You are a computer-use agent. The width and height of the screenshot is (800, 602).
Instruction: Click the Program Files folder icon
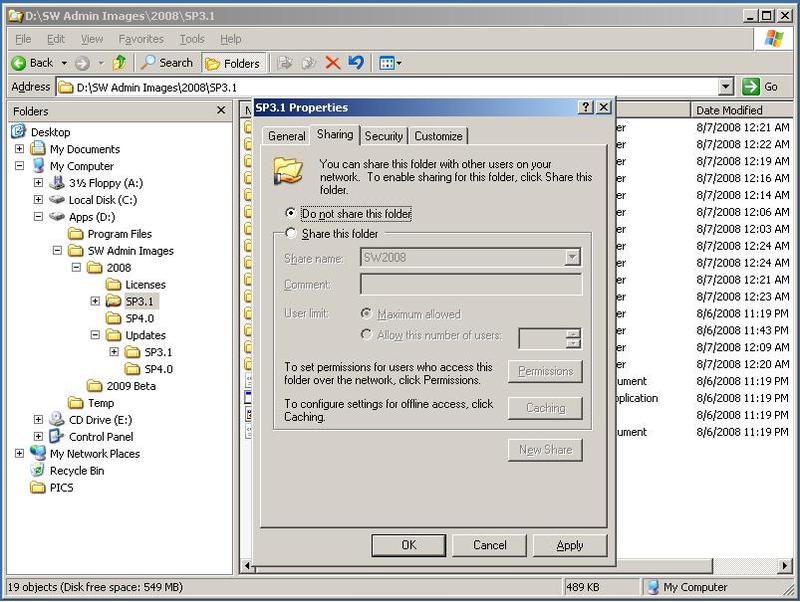click(x=76, y=234)
